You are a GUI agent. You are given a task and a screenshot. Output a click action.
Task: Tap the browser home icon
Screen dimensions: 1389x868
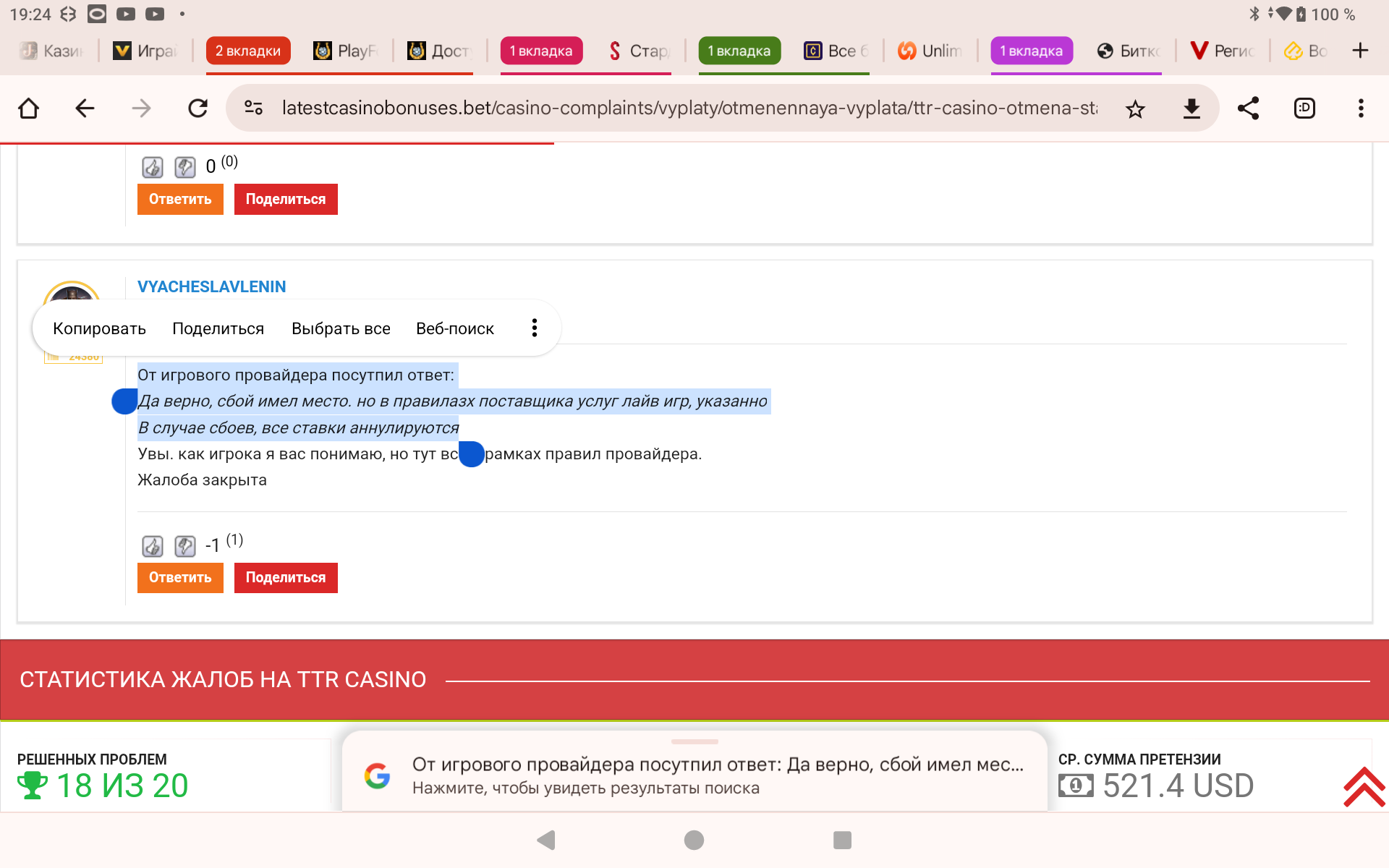point(29,109)
